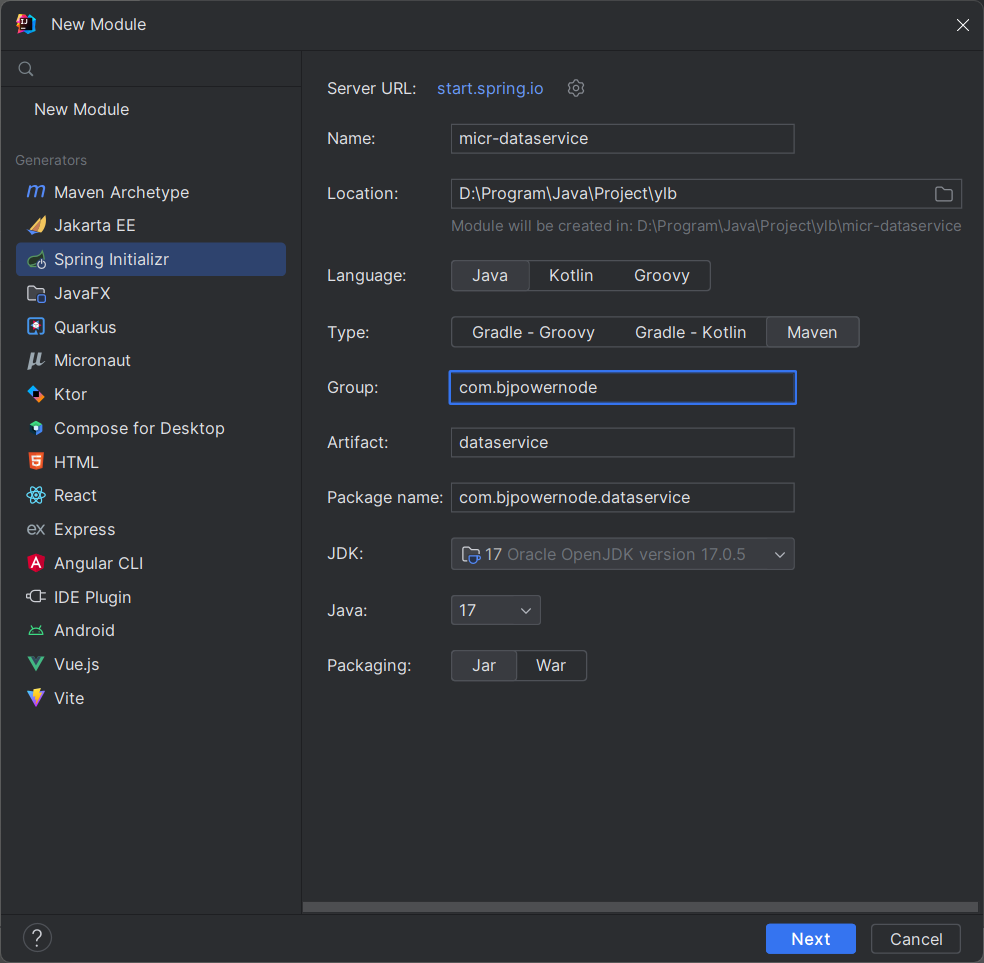Click the Micronaut mu icon

point(36,360)
